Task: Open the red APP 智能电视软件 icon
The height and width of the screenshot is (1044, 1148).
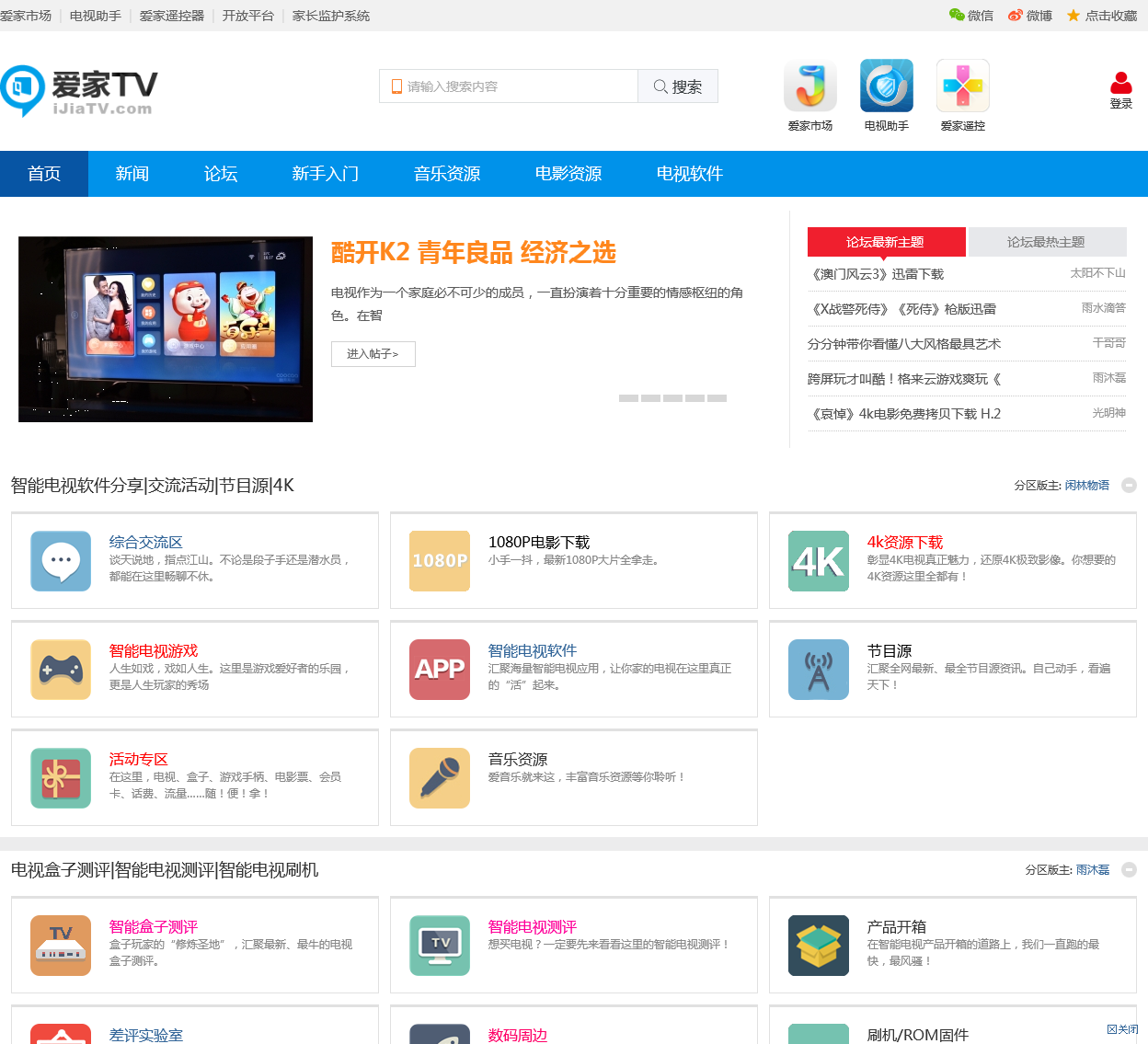Action: (x=440, y=670)
